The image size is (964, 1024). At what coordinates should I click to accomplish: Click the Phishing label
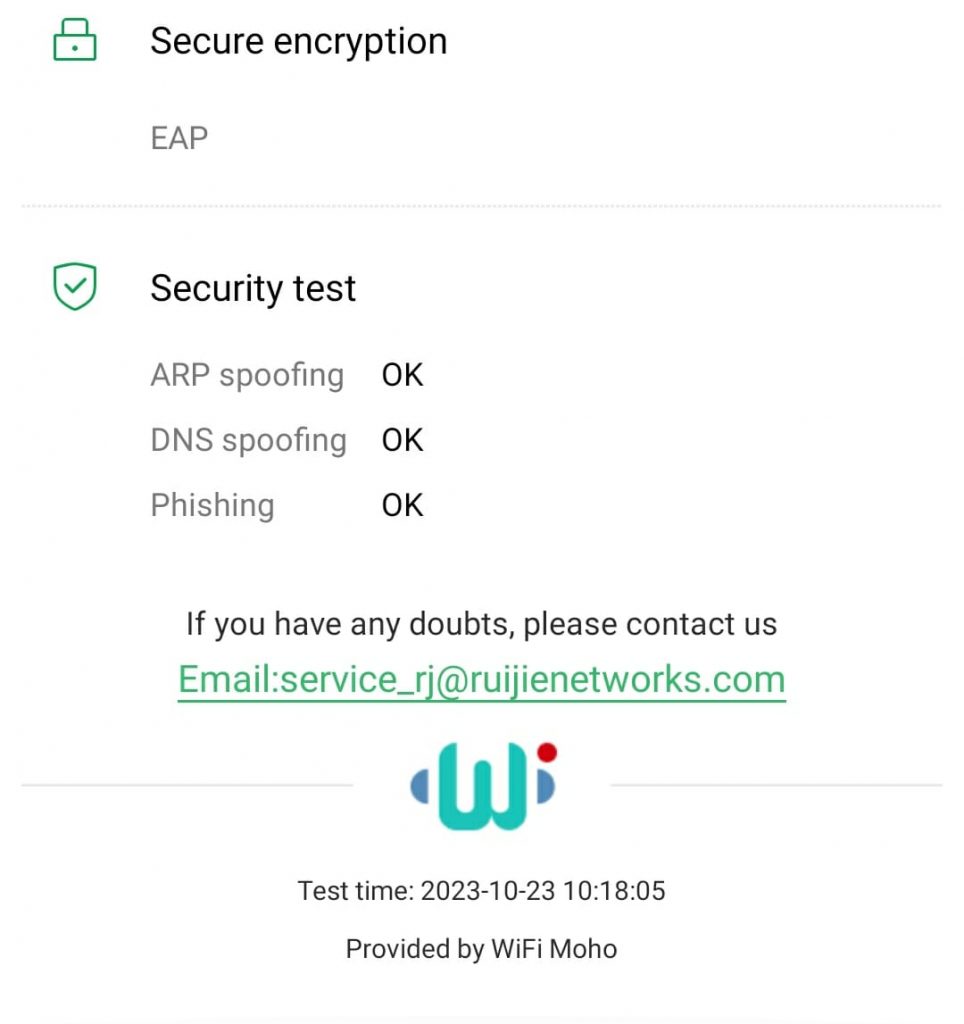212,506
